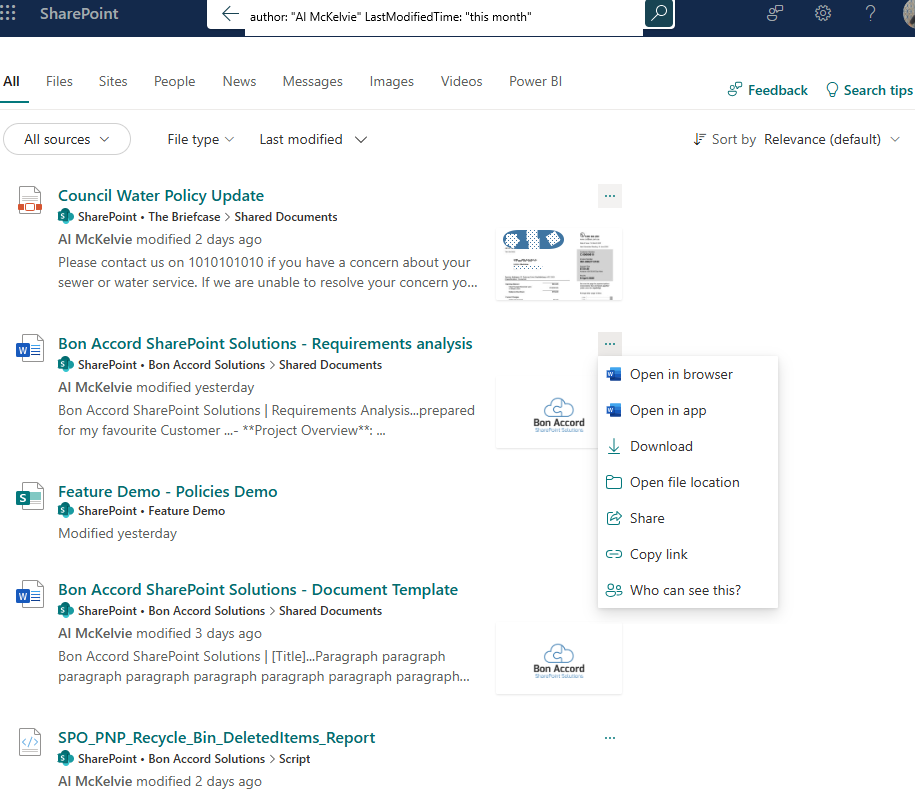The width and height of the screenshot is (916, 810).
Task: Open the Settings gear icon
Action: pos(823,13)
